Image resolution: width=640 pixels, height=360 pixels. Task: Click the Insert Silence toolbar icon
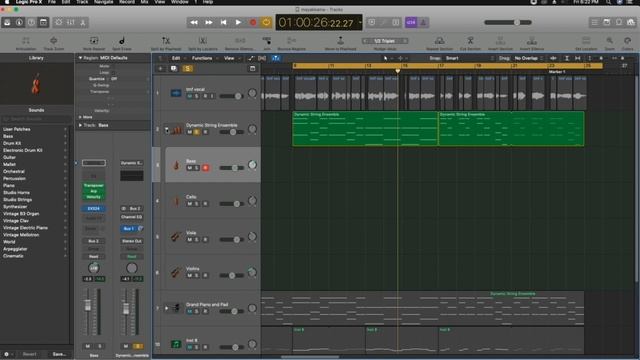pos(531,40)
